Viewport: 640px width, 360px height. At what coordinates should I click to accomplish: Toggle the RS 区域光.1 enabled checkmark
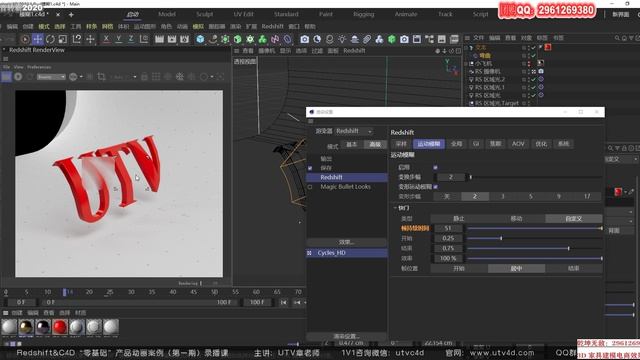[533, 87]
